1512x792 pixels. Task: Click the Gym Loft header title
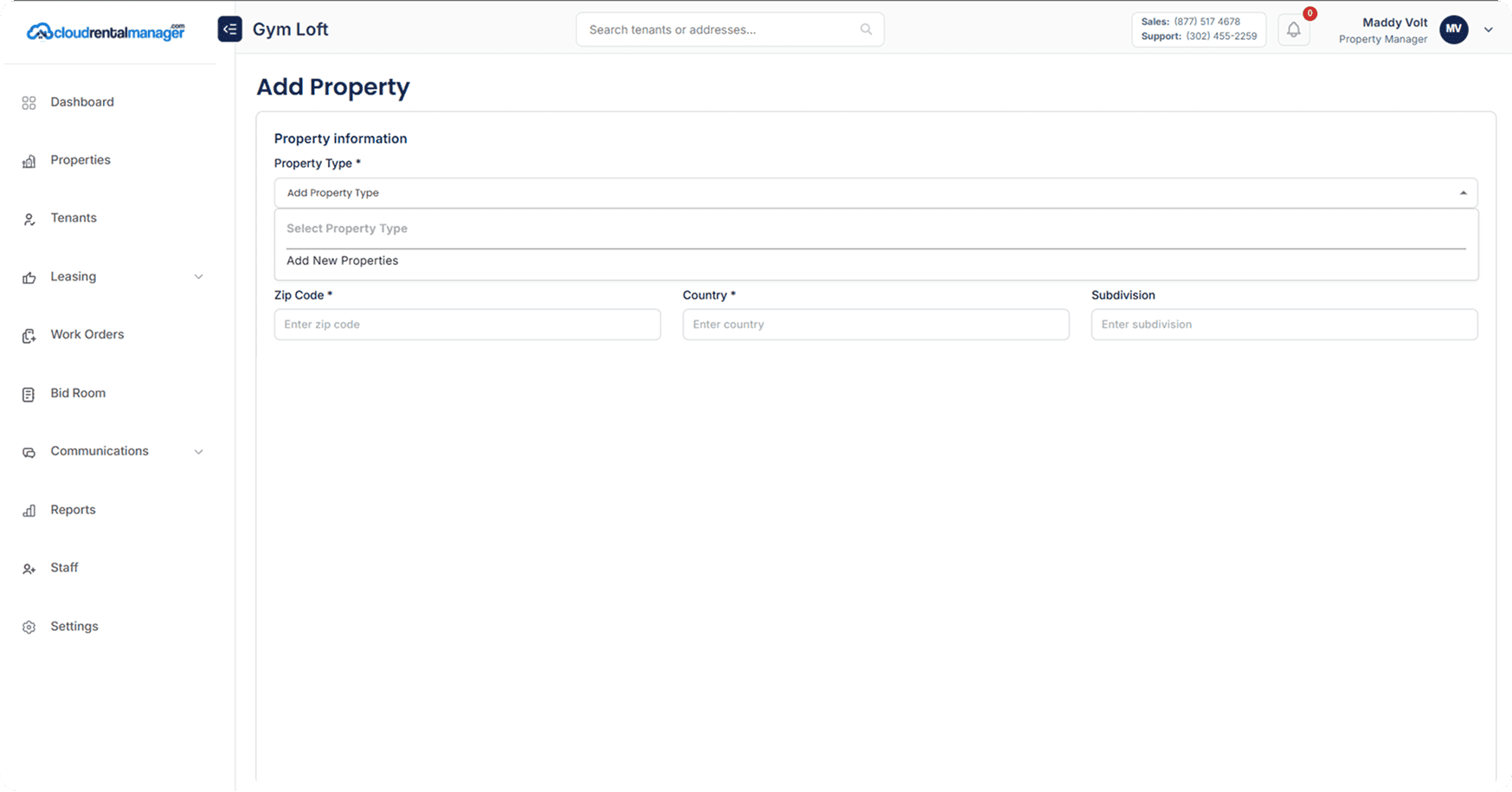click(x=291, y=29)
